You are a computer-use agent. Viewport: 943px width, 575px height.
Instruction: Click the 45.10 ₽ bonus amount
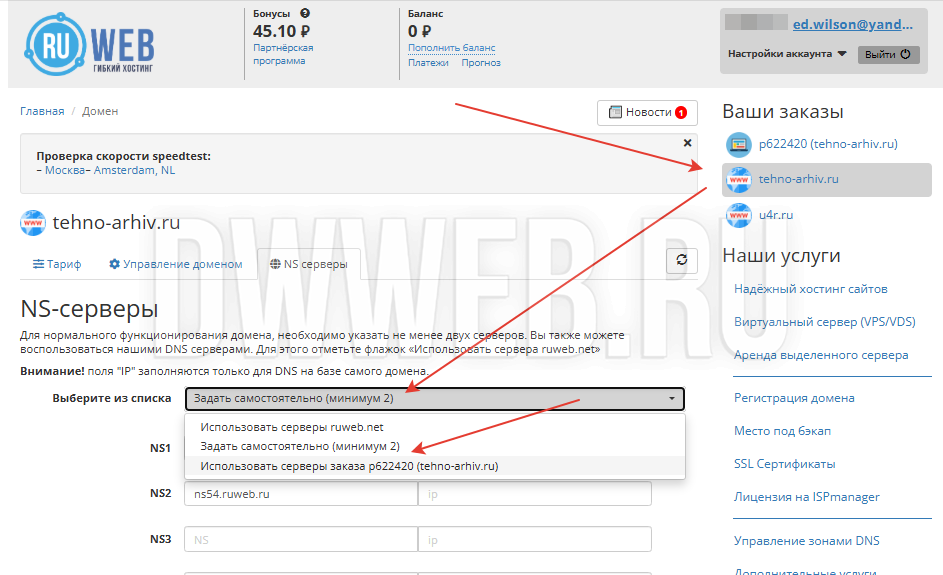point(281,31)
